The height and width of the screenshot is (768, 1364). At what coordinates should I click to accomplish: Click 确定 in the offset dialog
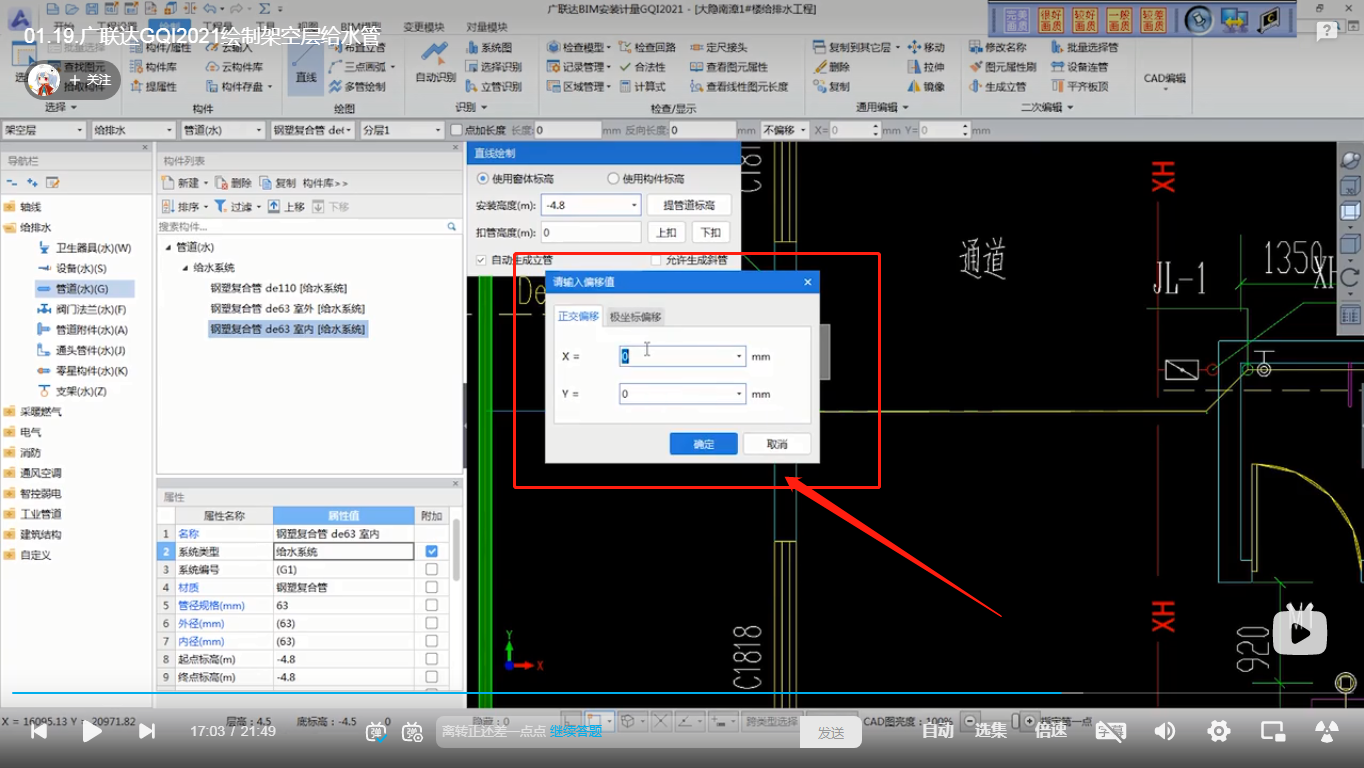point(704,444)
